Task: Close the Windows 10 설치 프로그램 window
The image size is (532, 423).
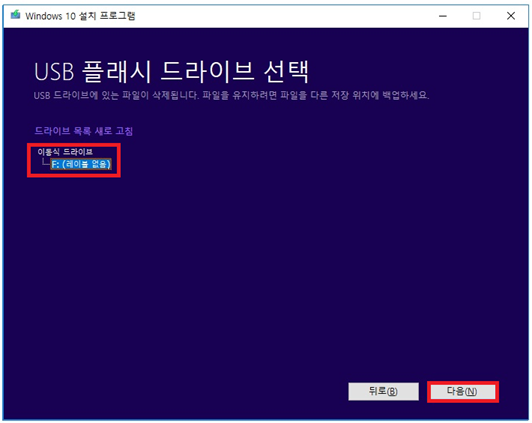Action: tap(511, 16)
